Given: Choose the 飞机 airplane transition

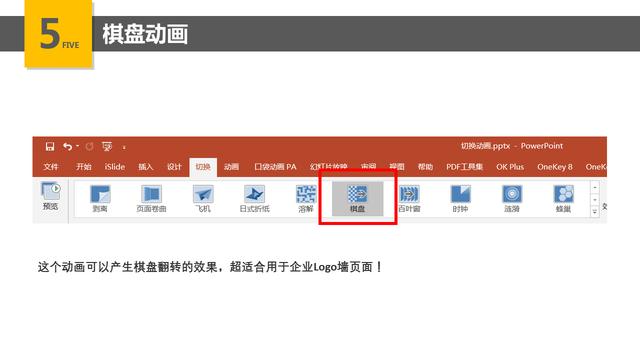Looking at the screenshot, I should coord(203,199).
